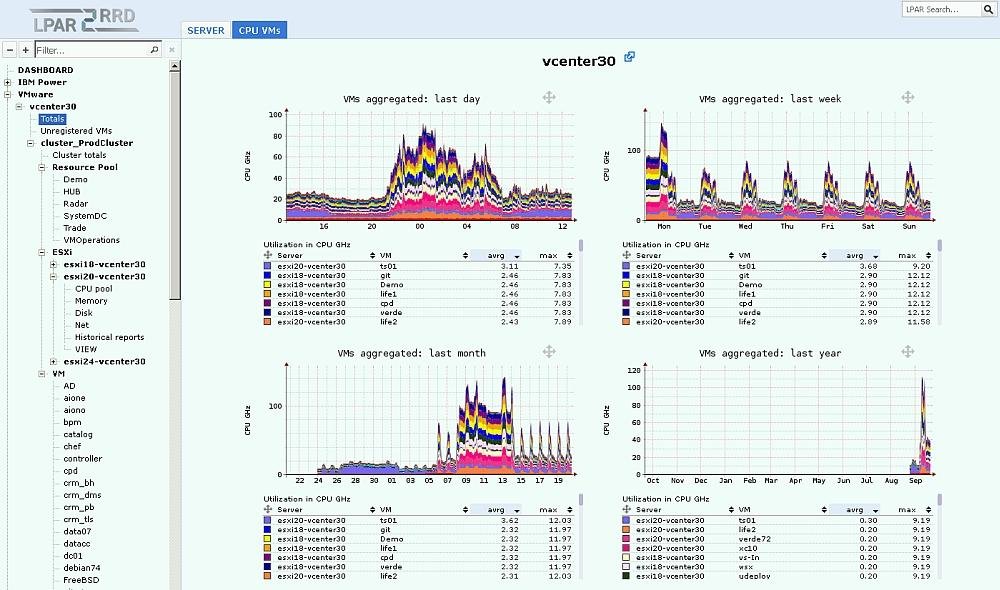Click the move icon on the last year graph

[x=907, y=351]
